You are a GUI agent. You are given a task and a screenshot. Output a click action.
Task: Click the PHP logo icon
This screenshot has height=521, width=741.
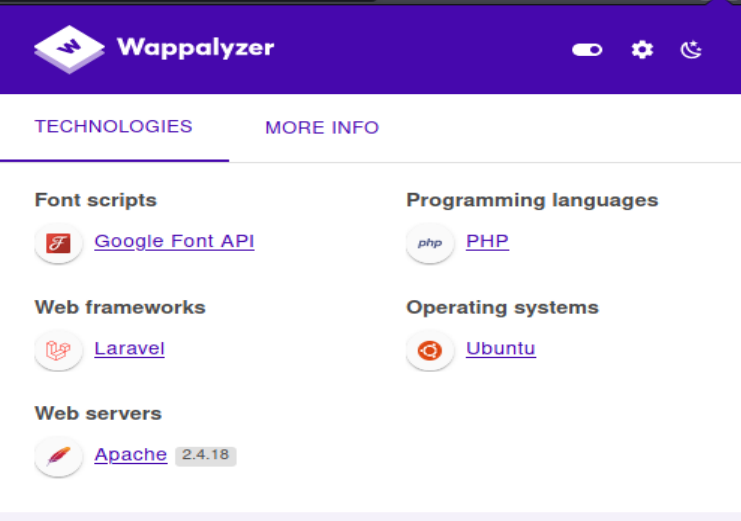pyautogui.click(x=430, y=243)
